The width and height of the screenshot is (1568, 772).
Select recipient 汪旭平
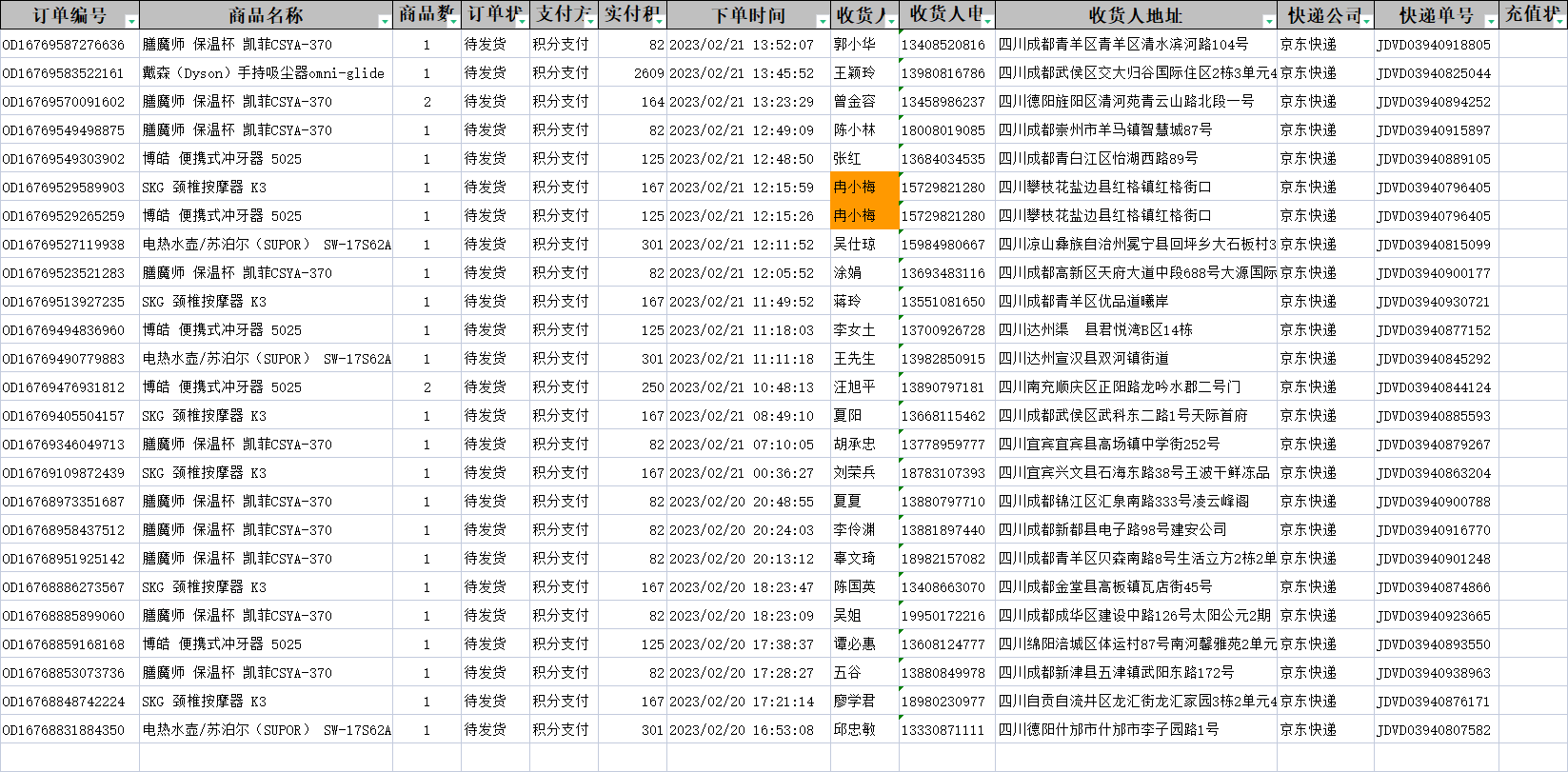pyautogui.click(x=864, y=387)
